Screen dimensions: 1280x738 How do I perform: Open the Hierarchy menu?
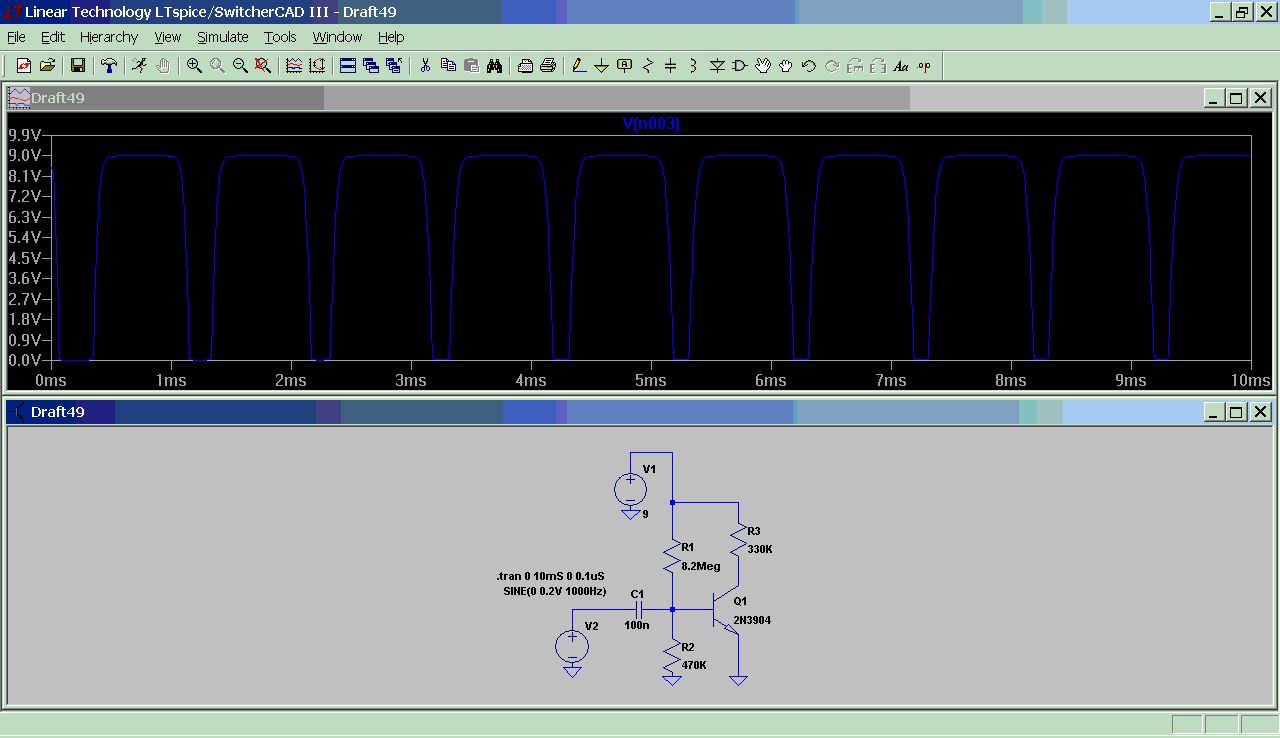click(x=109, y=37)
